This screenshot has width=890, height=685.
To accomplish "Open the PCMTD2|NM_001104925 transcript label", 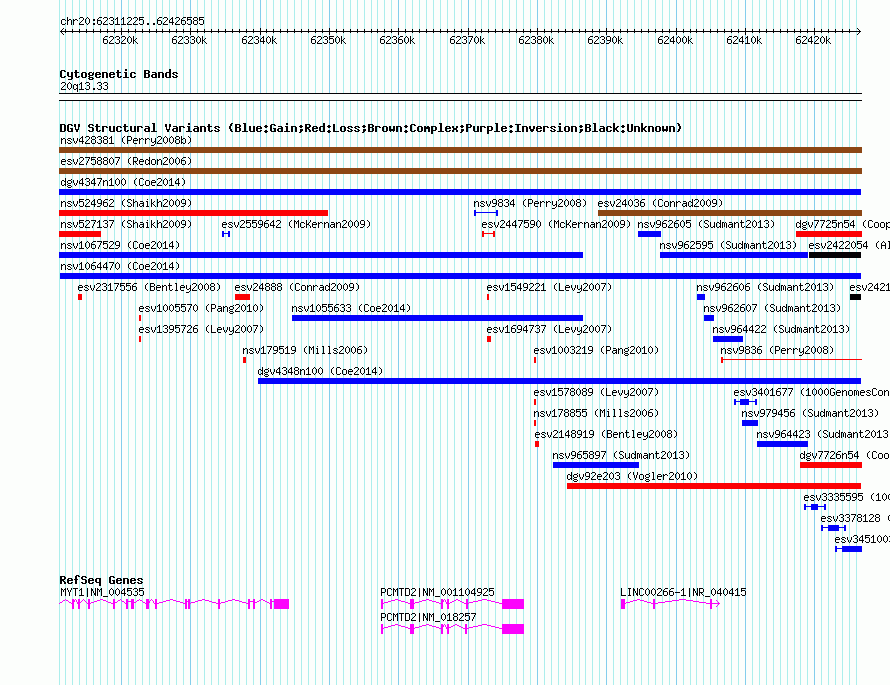I will click(437, 592).
